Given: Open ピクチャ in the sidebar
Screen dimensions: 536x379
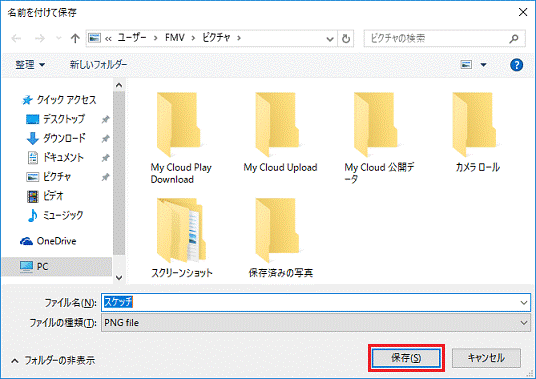Looking at the screenshot, I should point(49,177).
